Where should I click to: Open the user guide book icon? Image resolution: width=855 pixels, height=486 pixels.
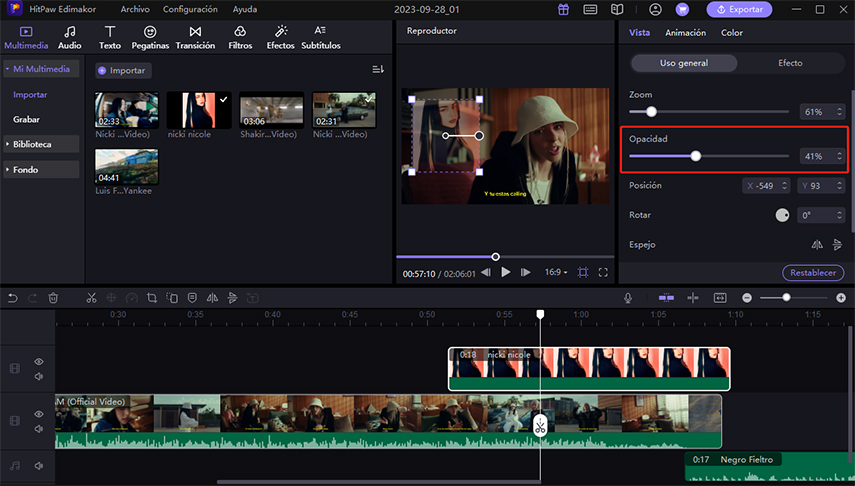617,9
